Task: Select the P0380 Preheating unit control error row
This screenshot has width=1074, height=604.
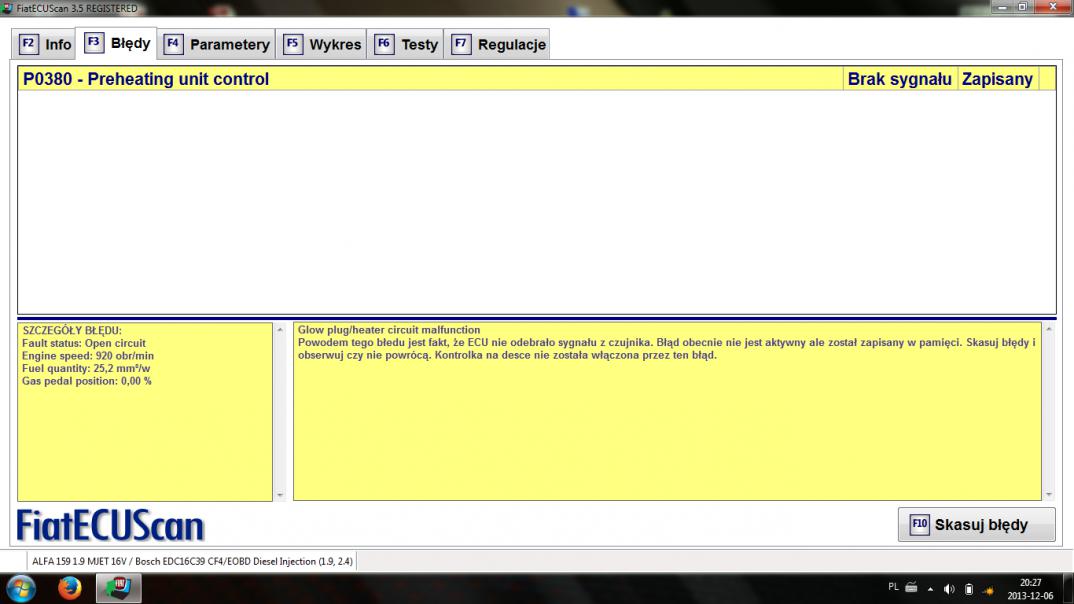Action: point(536,79)
